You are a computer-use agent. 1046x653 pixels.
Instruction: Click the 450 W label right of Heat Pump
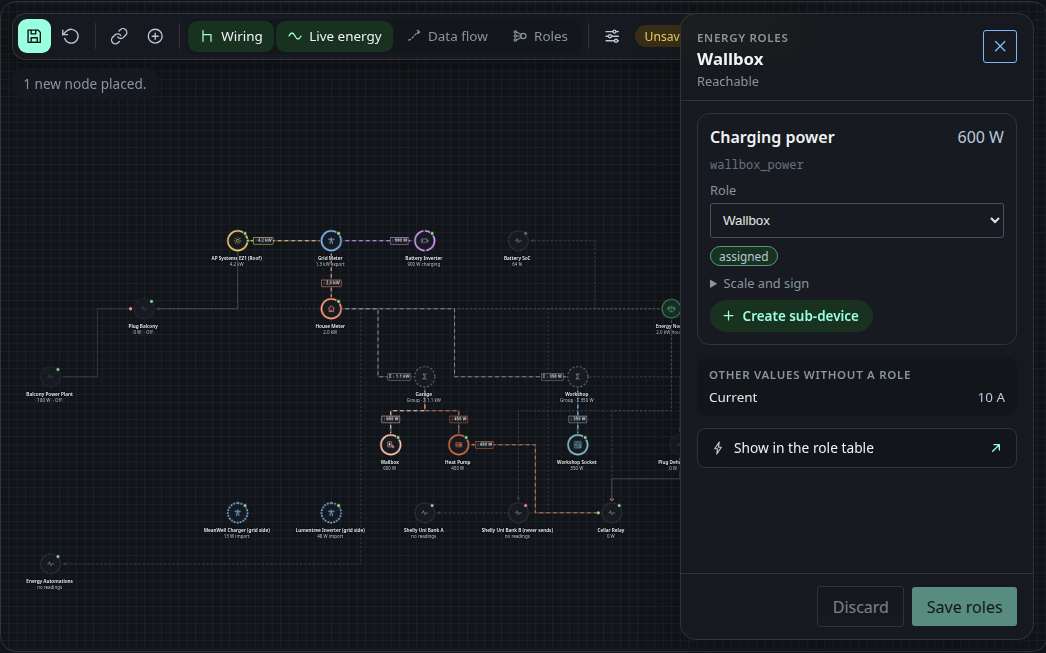(484, 444)
